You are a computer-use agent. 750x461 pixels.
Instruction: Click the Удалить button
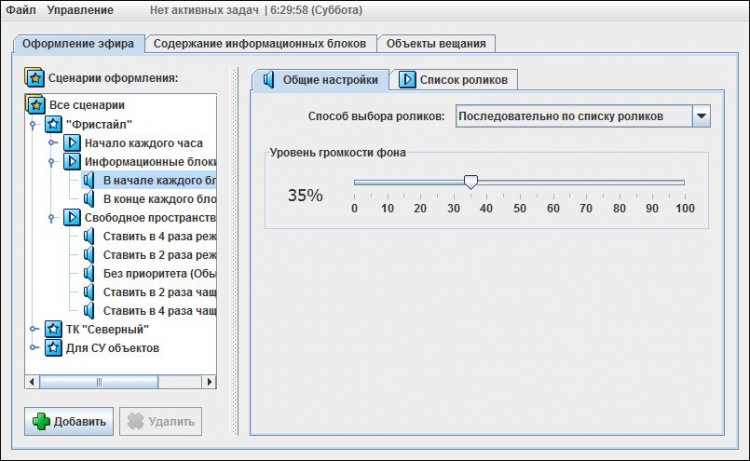pyautogui.click(x=160, y=421)
